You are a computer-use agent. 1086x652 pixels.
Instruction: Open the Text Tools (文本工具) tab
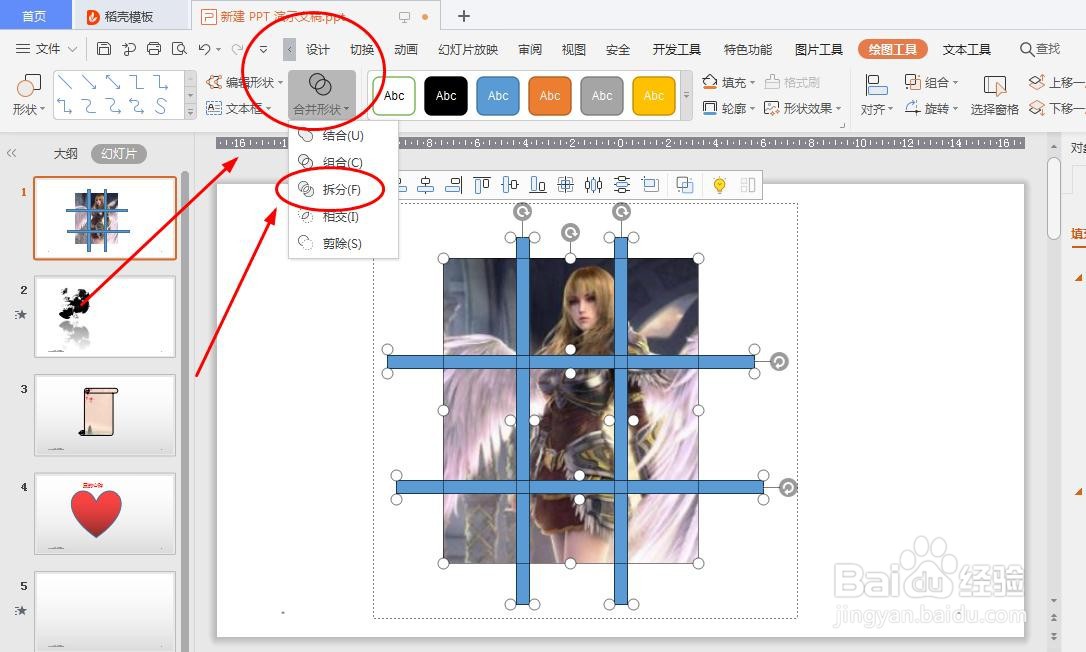click(966, 49)
